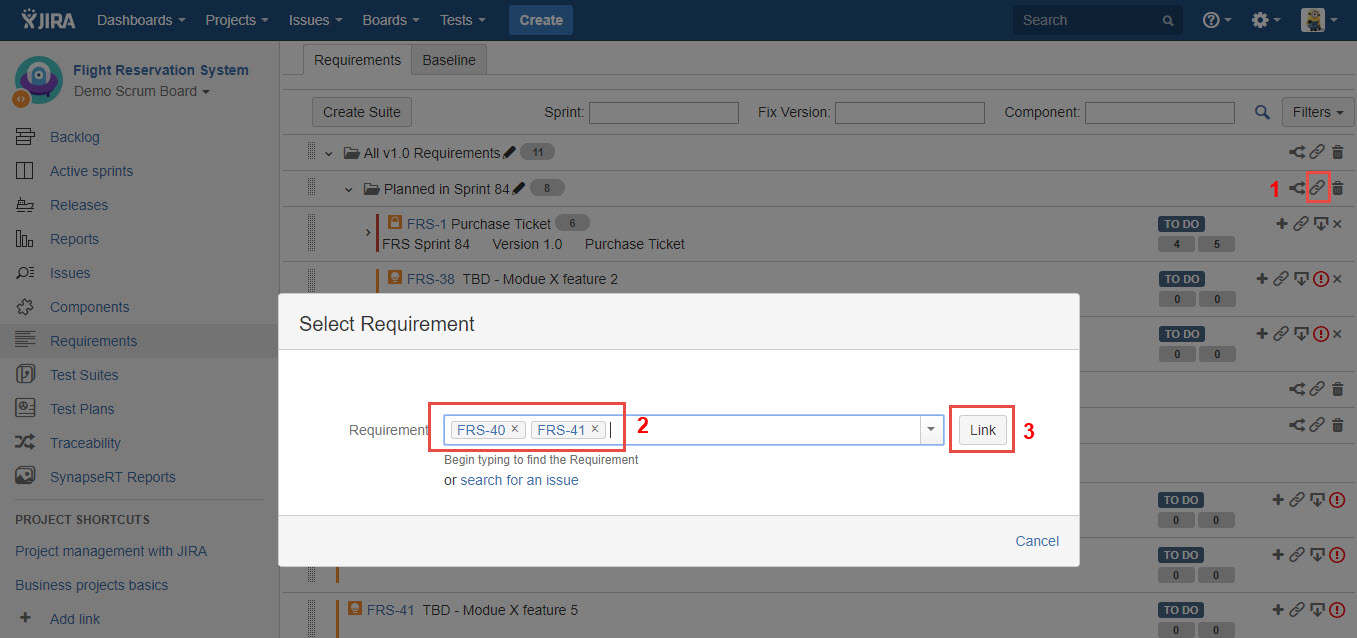This screenshot has height=638, width=1357.
Task: Click the top Search box
Action: point(1097,20)
